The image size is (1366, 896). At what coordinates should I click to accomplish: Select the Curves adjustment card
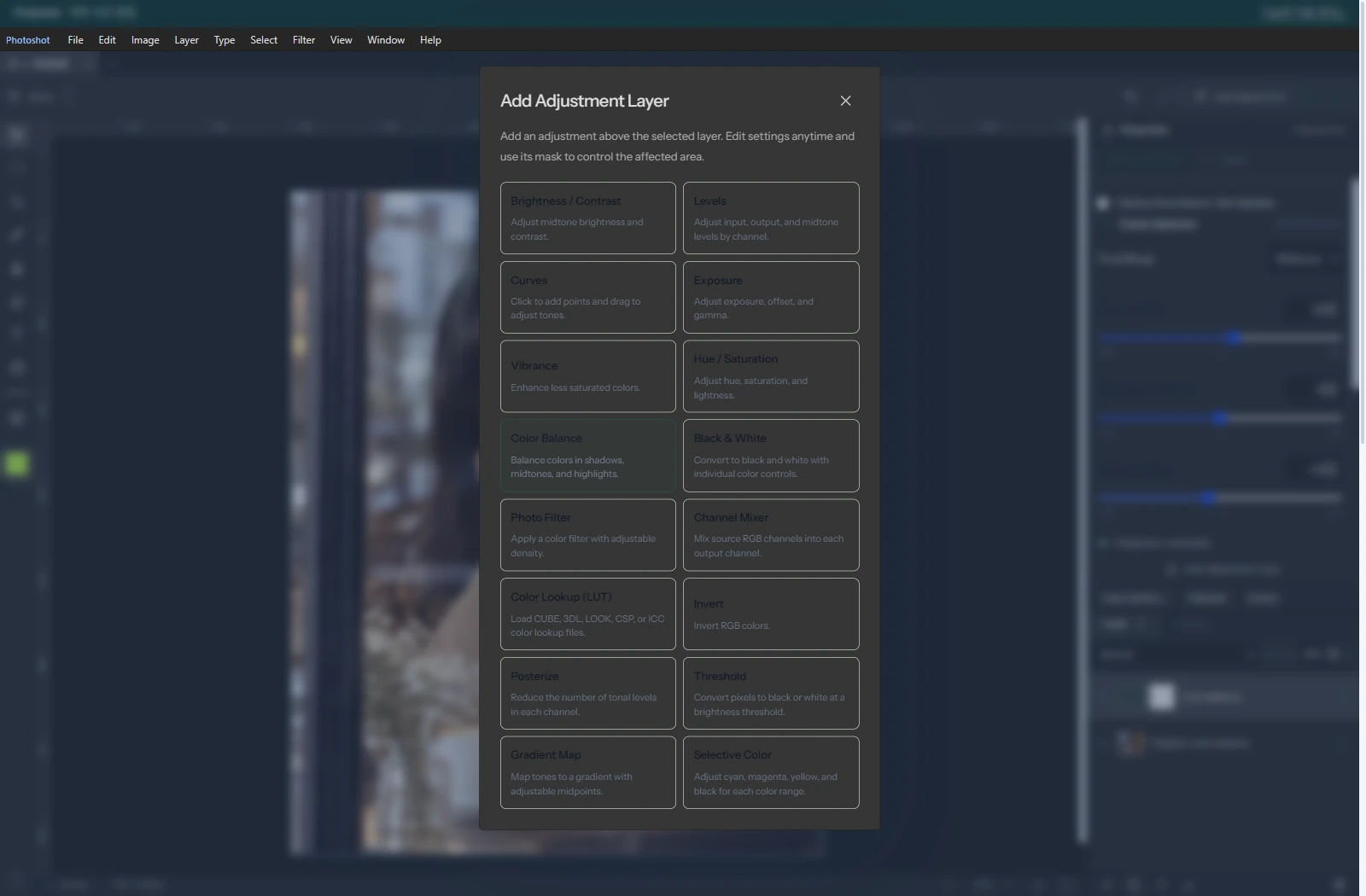[587, 297]
